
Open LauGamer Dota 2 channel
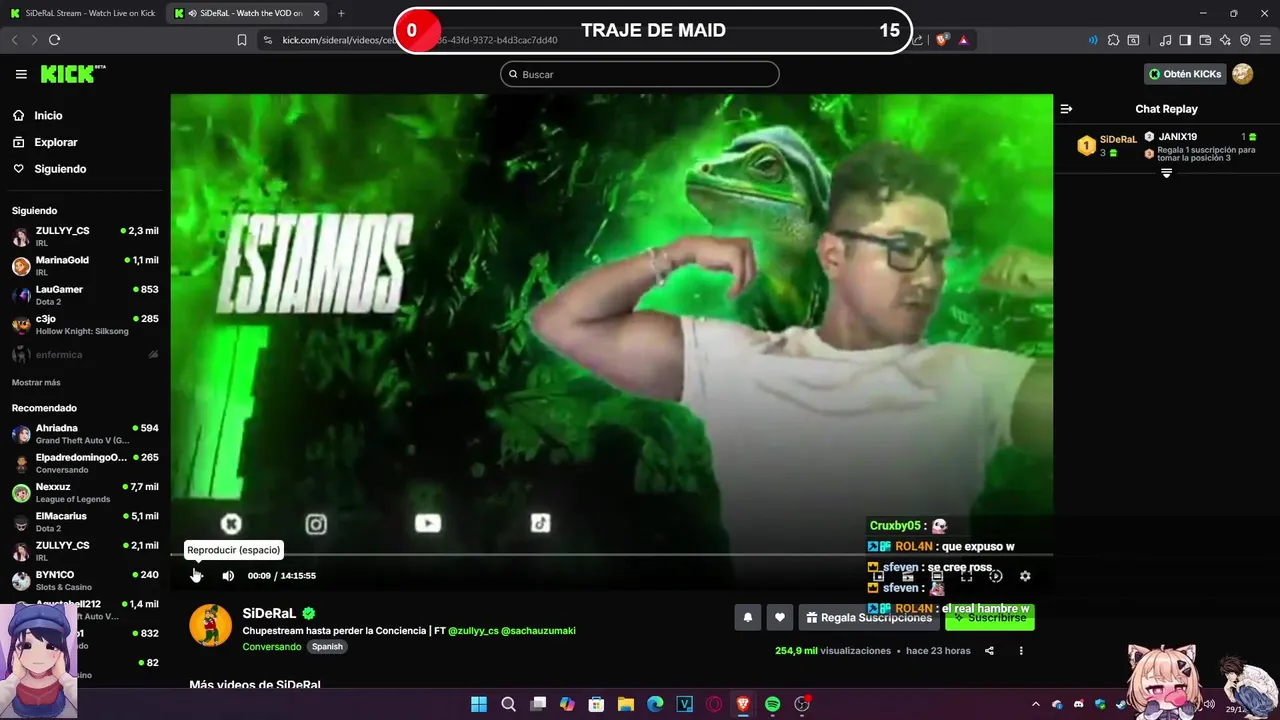point(85,295)
